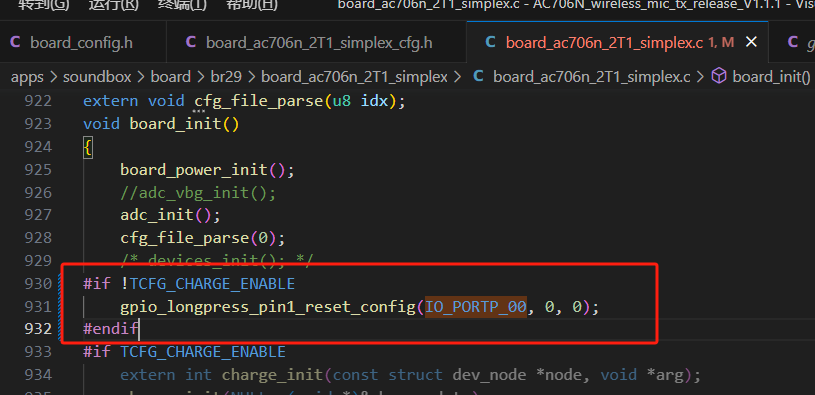
Task: Close the board_ac706n_2T1_simplex.c tab
Action: 751,43
